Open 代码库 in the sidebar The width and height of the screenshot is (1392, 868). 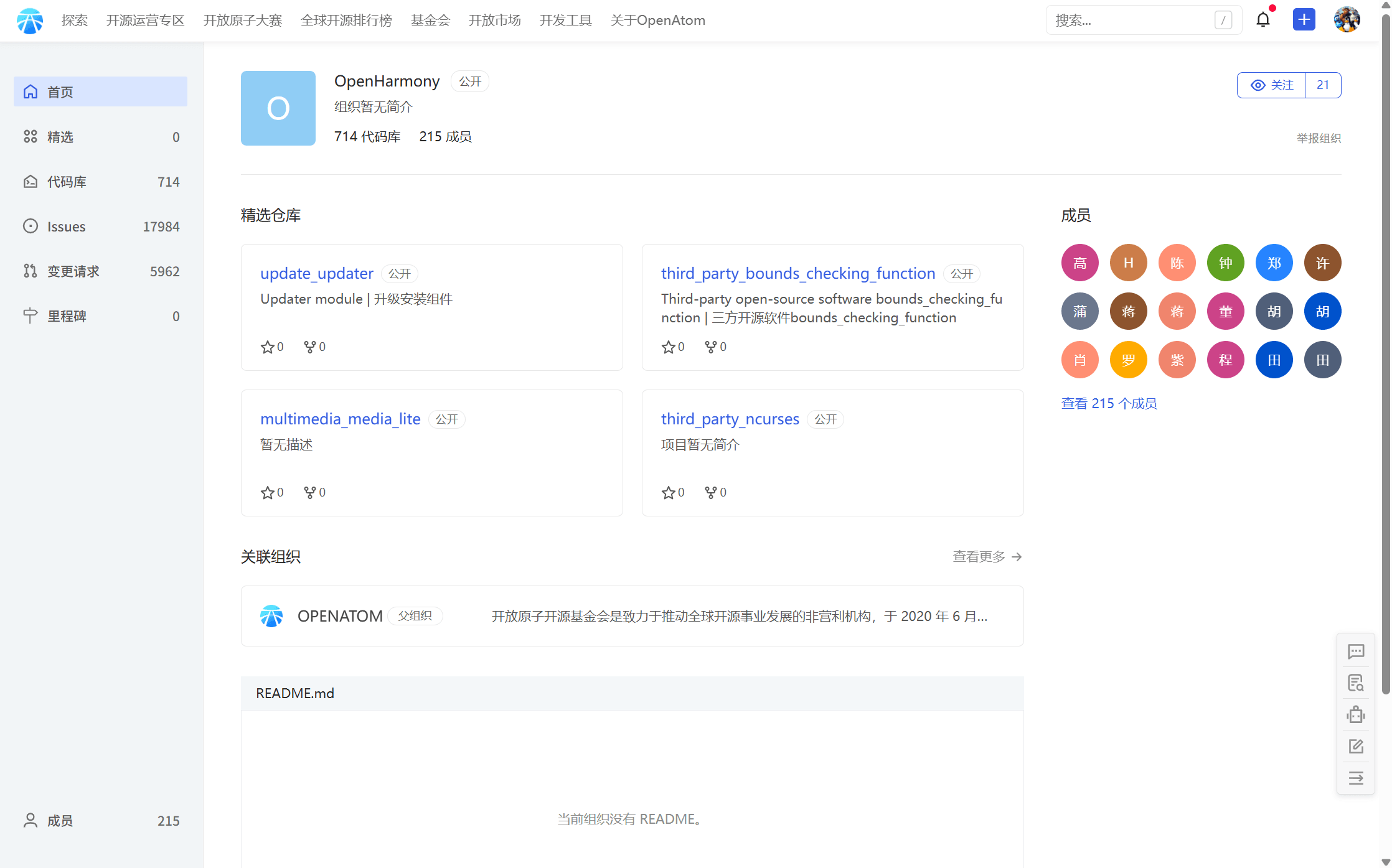[100, 181]
